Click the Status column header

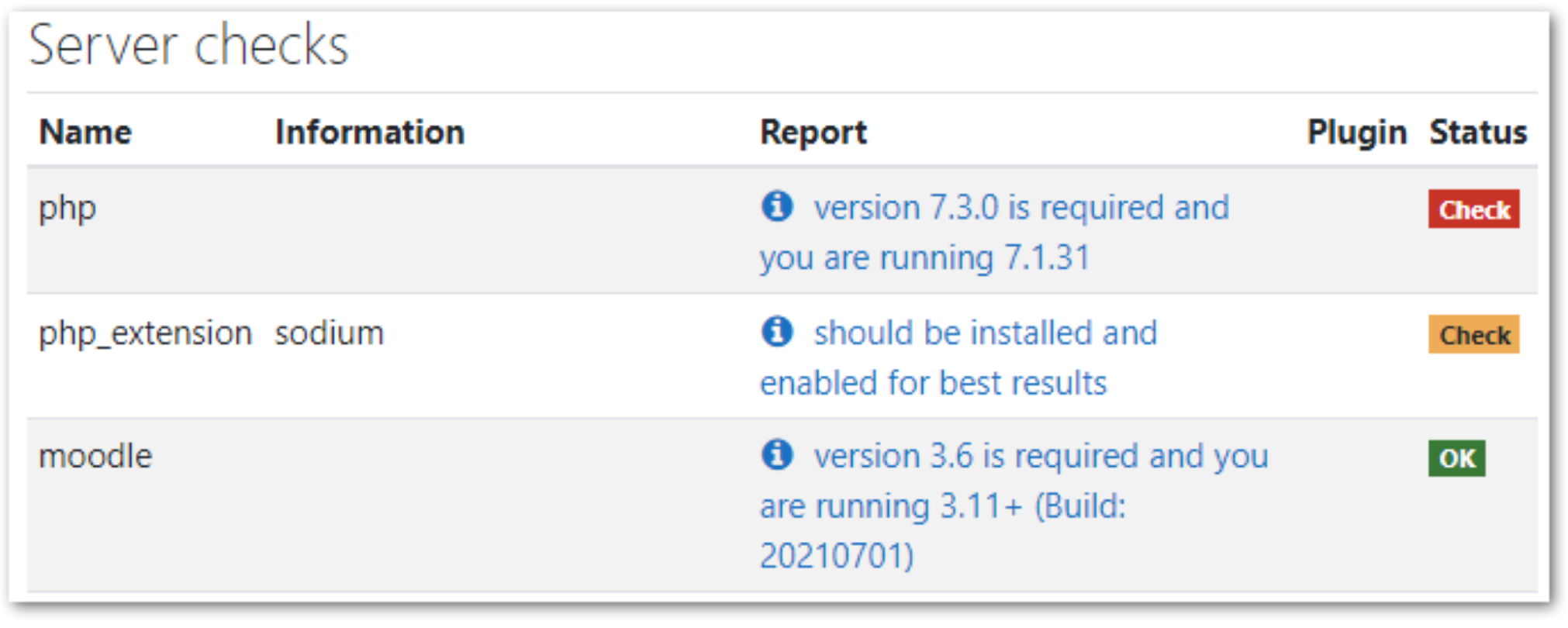pyautogui.click(x=1477, y=133)
